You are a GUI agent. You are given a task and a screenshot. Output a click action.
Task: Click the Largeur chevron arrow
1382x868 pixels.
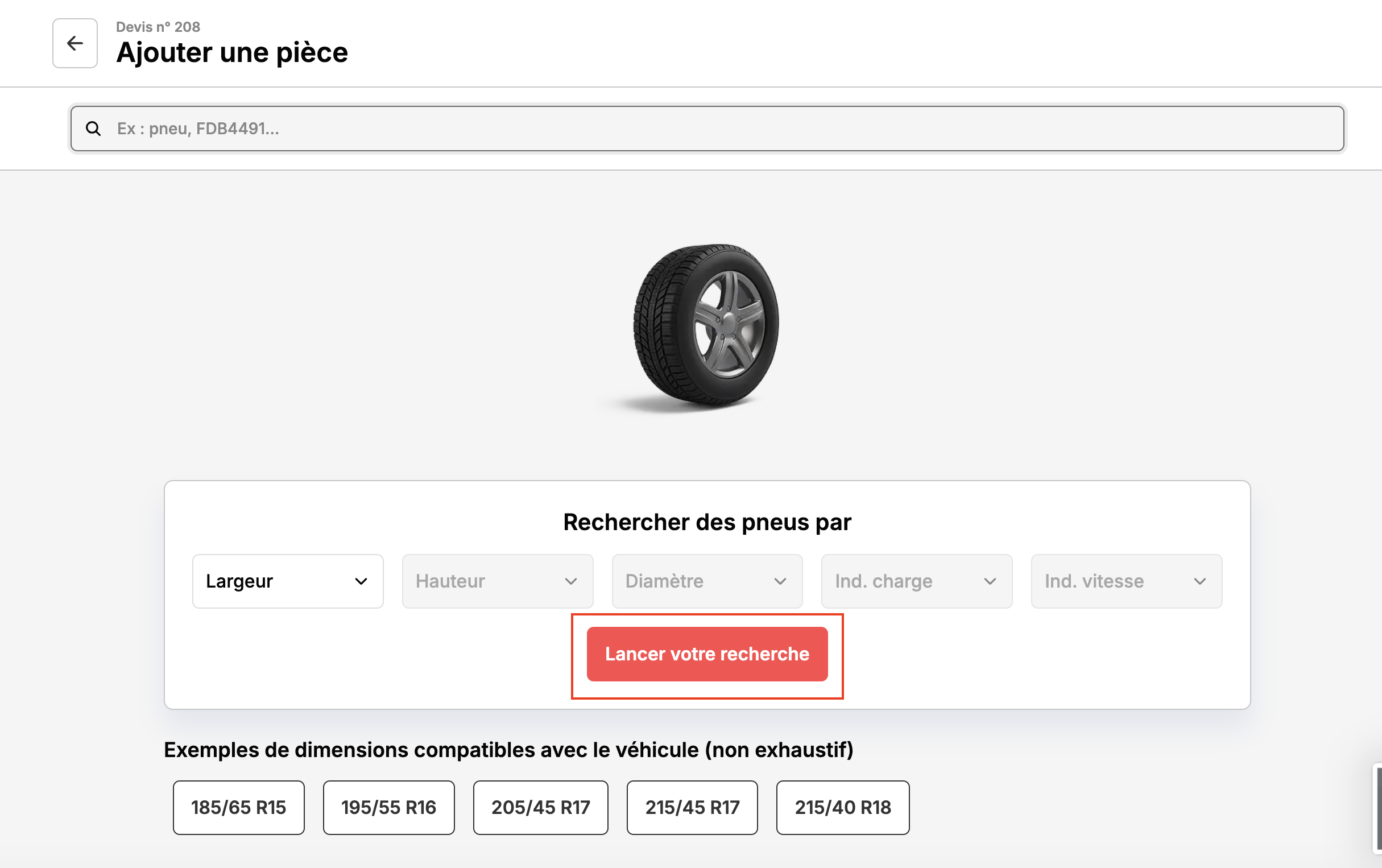tap(361, 581)
